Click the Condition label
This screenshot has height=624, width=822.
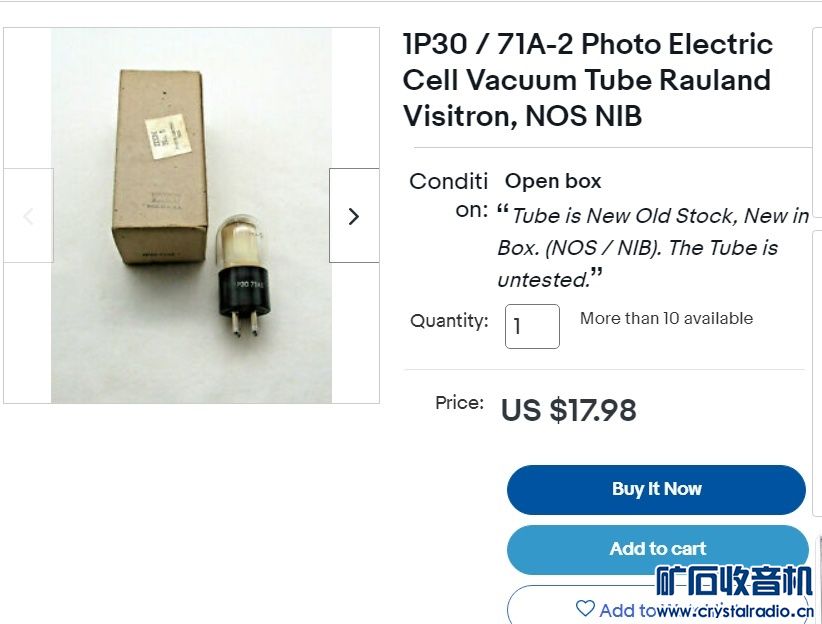point(449,195)
